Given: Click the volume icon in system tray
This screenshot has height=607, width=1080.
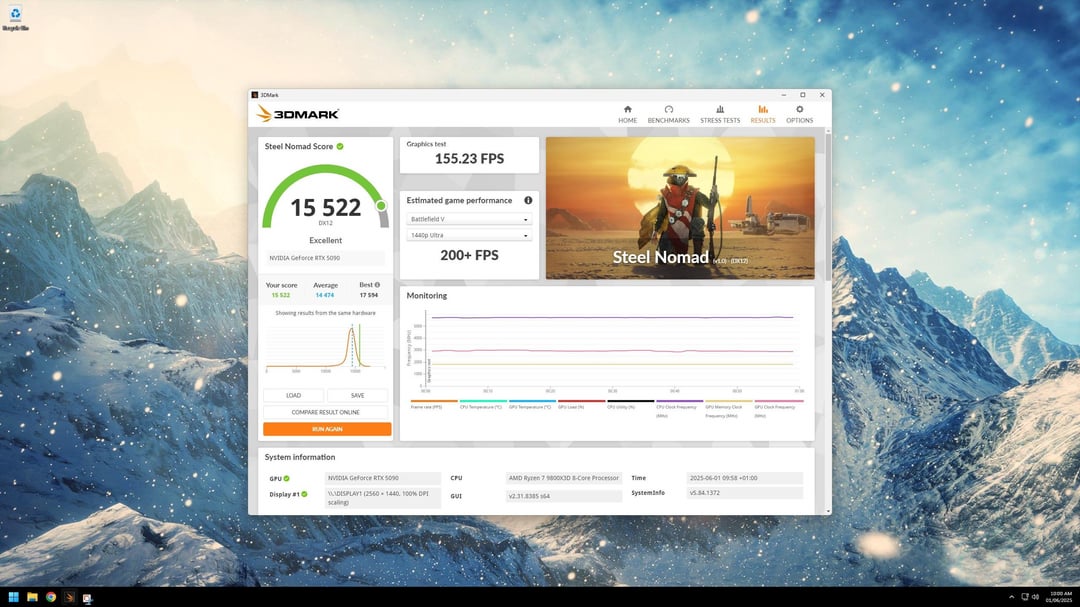Looking at the screenshot, I should 1035,597.
